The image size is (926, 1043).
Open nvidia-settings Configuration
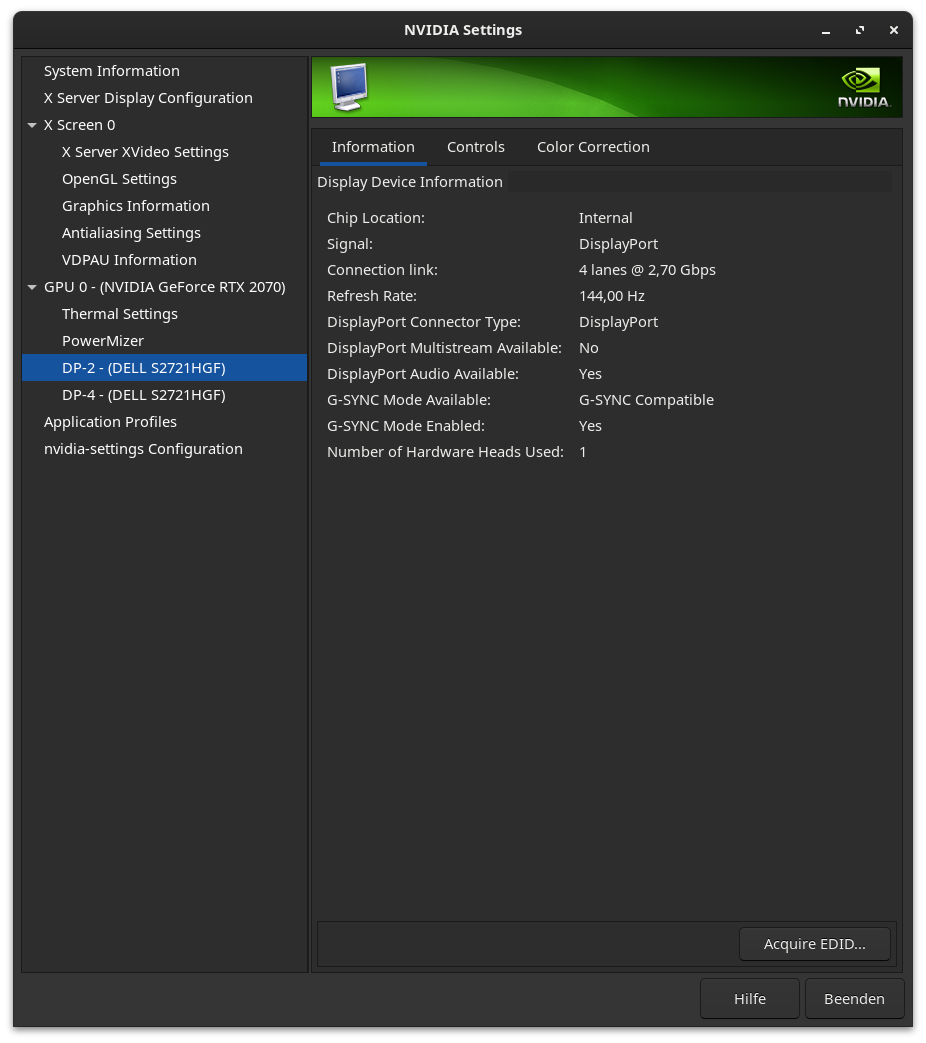click(143, 450)
